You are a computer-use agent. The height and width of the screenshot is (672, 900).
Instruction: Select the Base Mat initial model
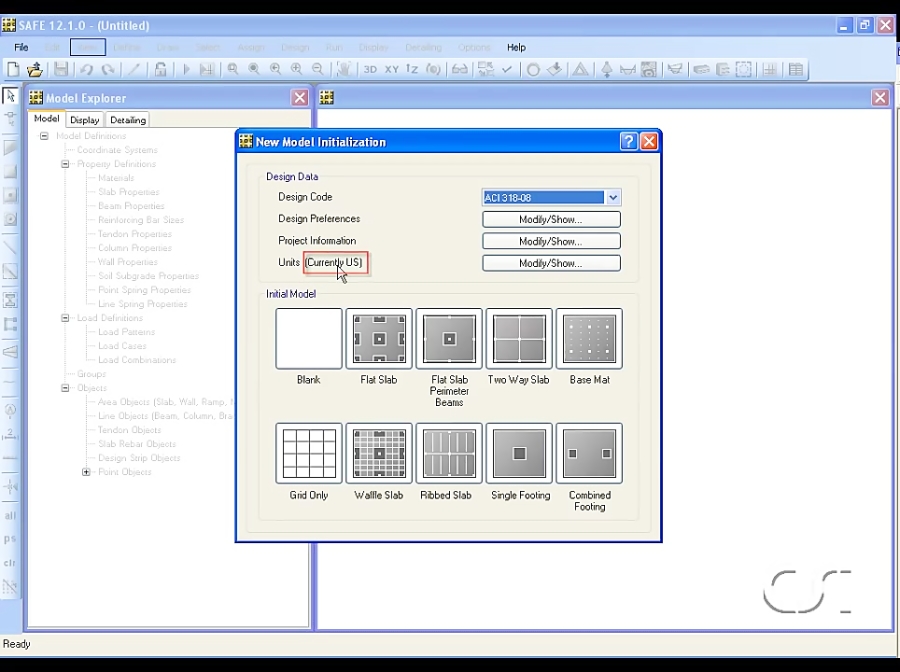click(x=589, y=338)
